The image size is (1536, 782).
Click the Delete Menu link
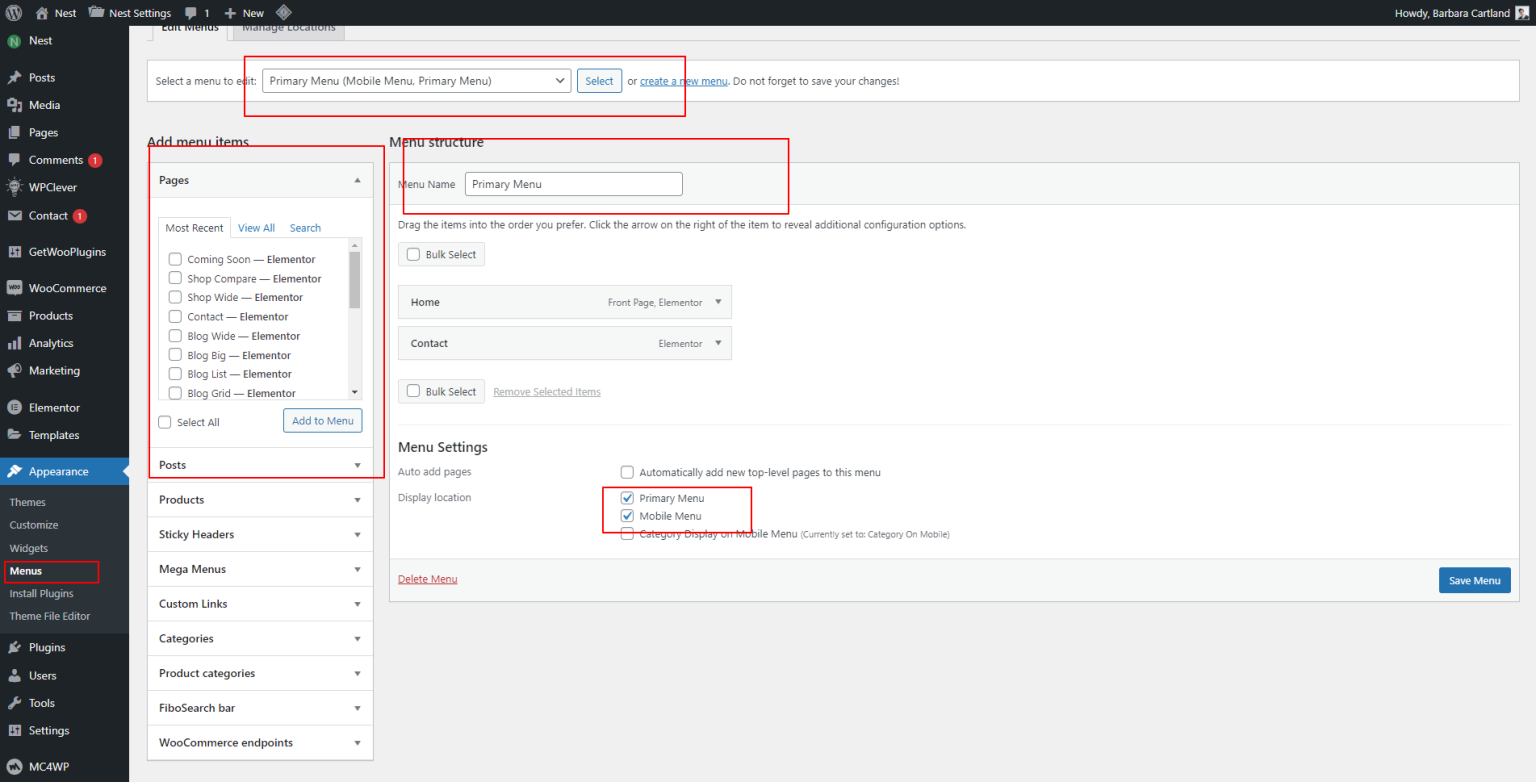click(427, 579)
